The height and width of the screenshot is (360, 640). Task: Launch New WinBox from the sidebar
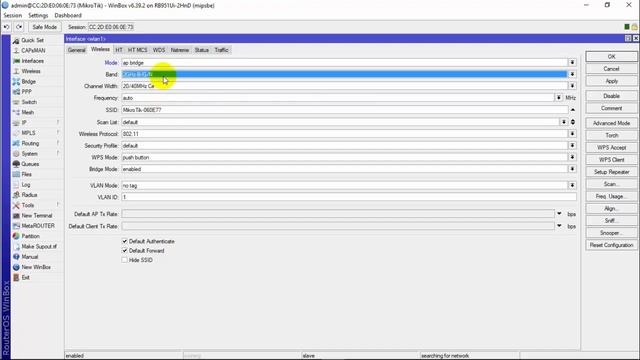36,267
